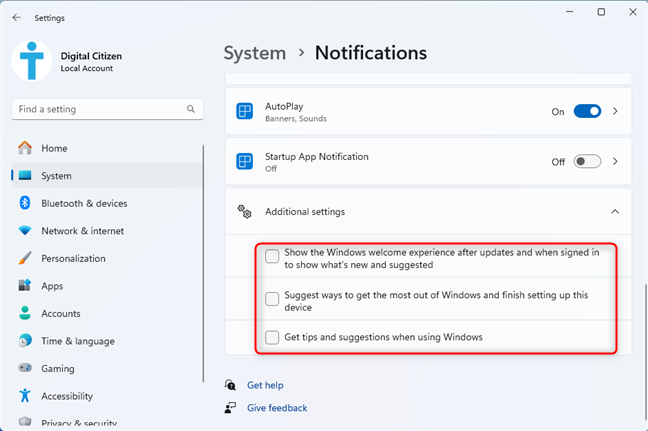The height and width of the screenshot is (431, 648).
Task: Click the Additional settings label
Action: (305, 212)
